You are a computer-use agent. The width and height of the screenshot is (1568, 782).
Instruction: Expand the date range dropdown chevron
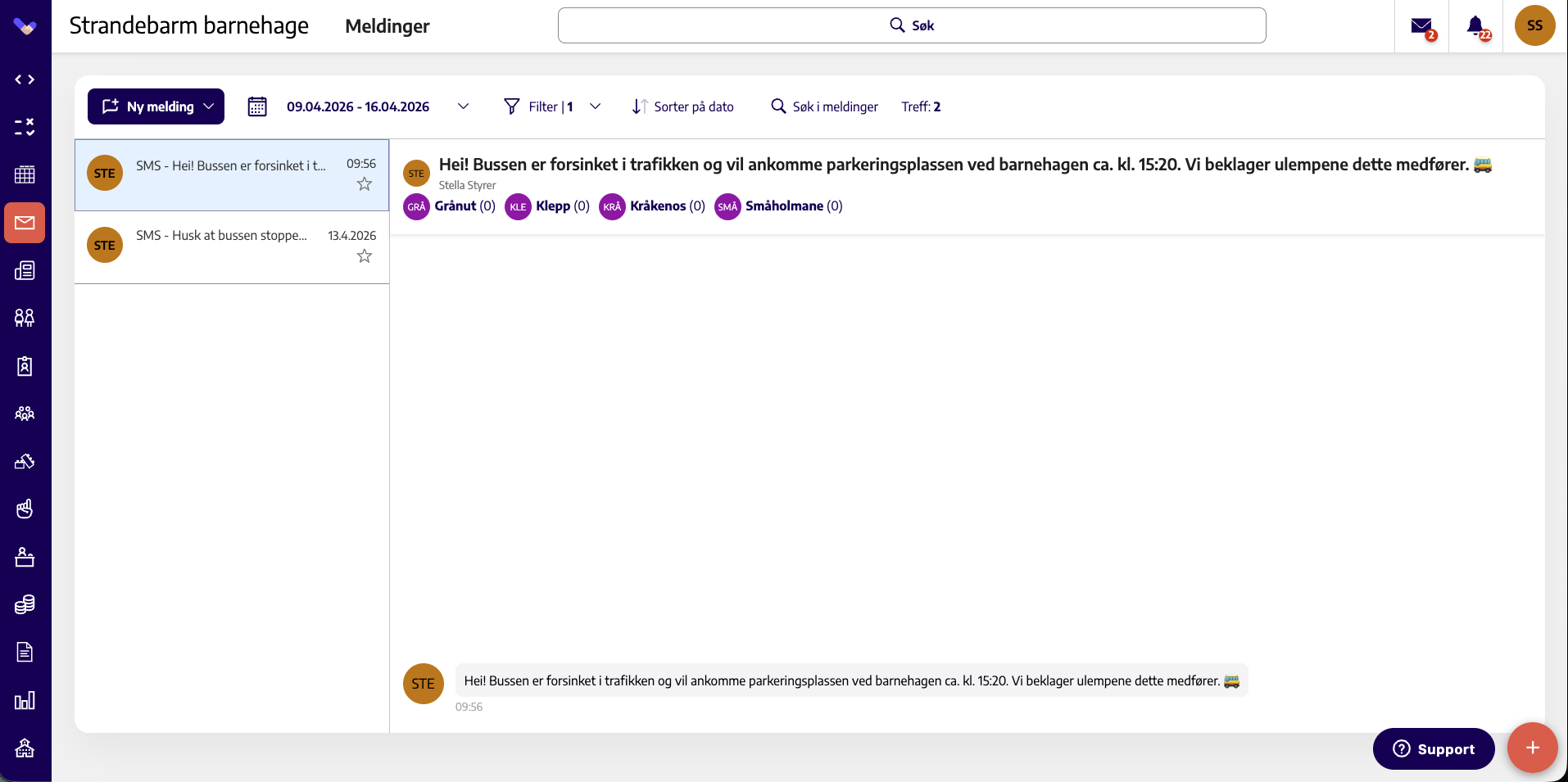[463, 106]
